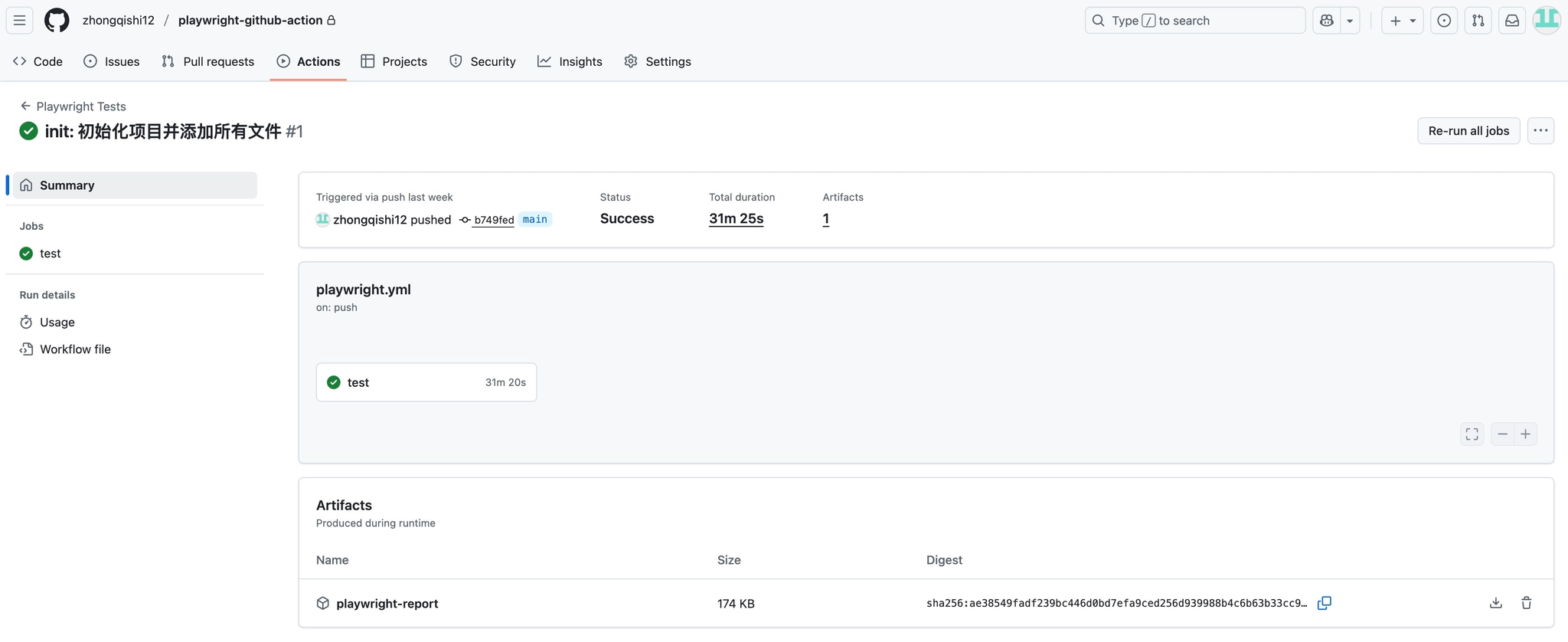
Task: Open the Insights tab
Action: [x=570, y=61]
